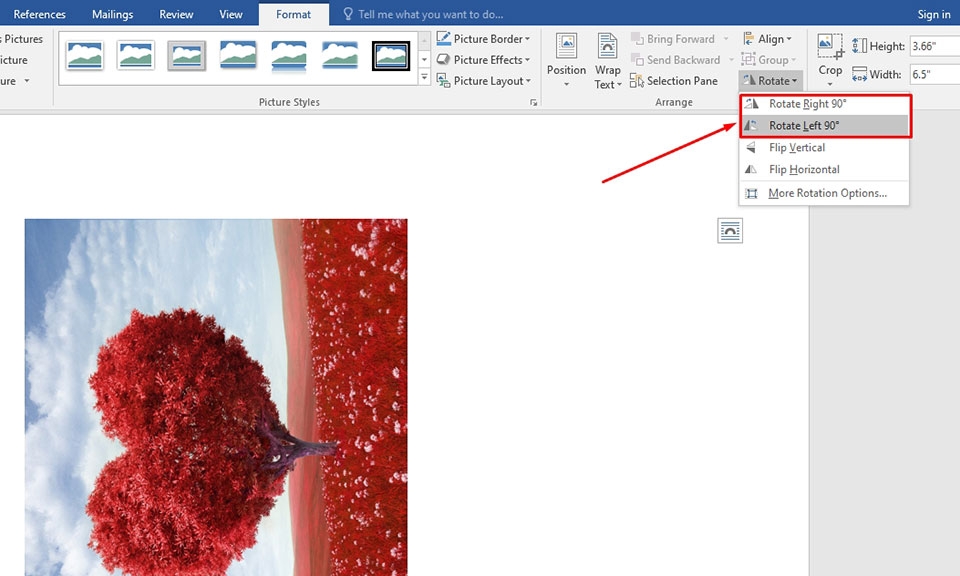
Task: Click the Position icon
Action: click(566, 46)
